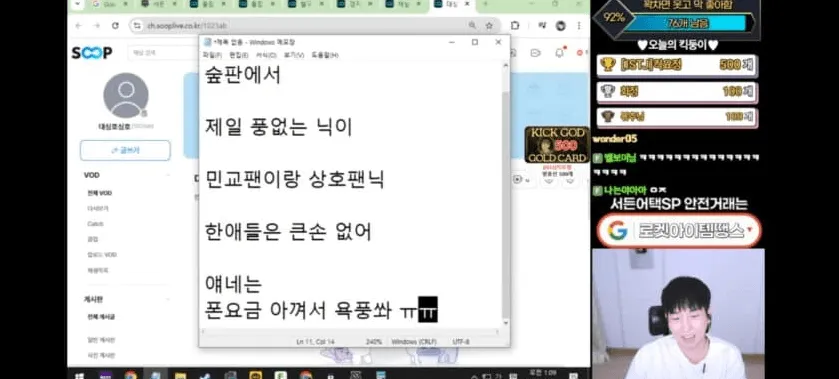Image resolution: width=839 pixels, height=379 pixels.
Task: Click site information icon in address bar
Action: point(138,26)
